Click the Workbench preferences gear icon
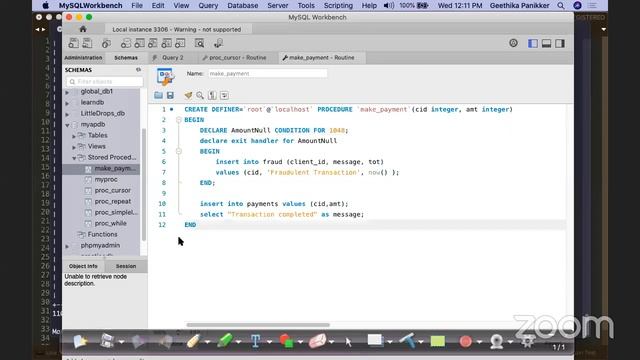Screen dimensions: 640x360 click(513, 43)
